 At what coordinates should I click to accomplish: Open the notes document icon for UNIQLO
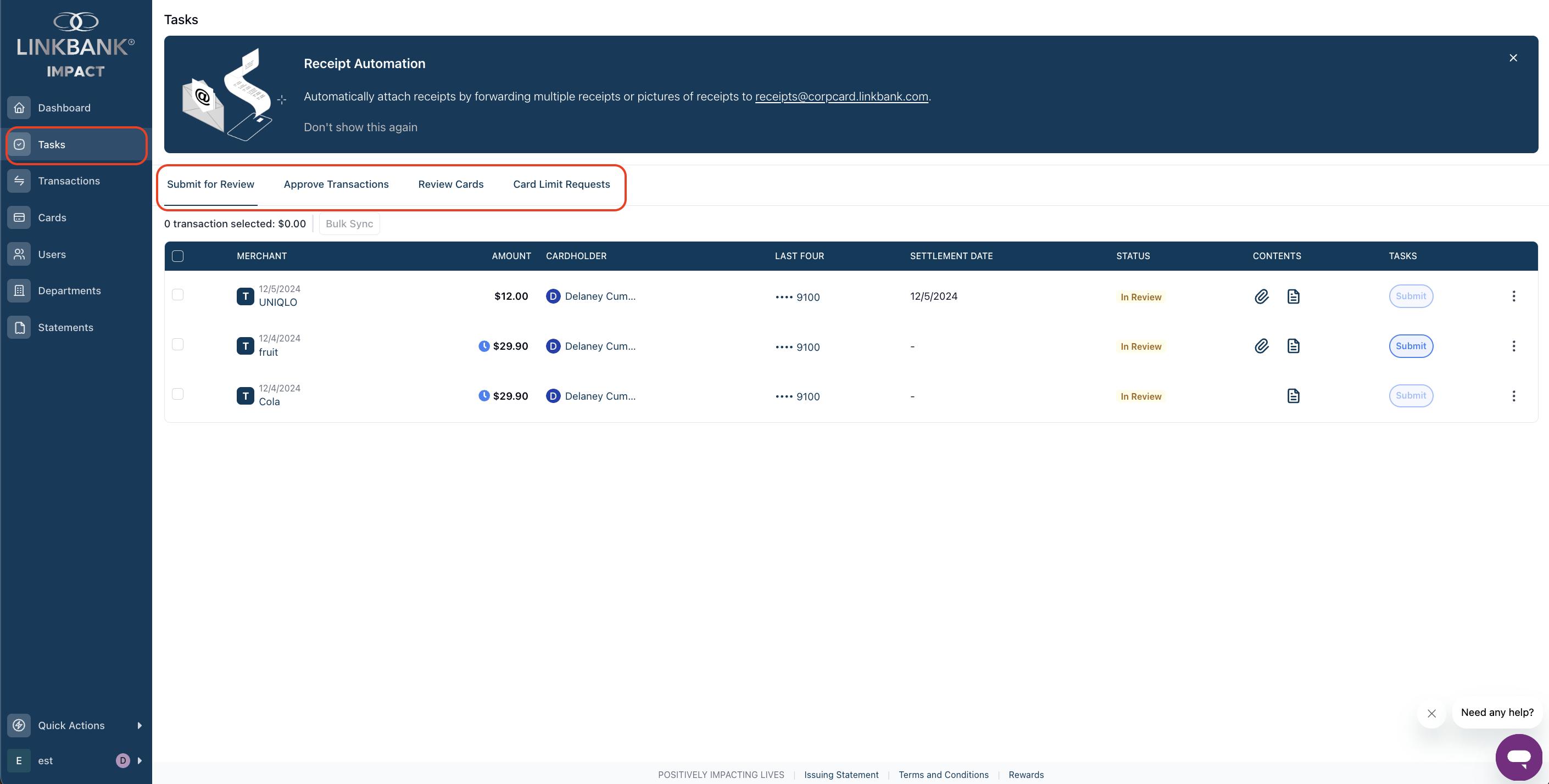coord(1294,296)
